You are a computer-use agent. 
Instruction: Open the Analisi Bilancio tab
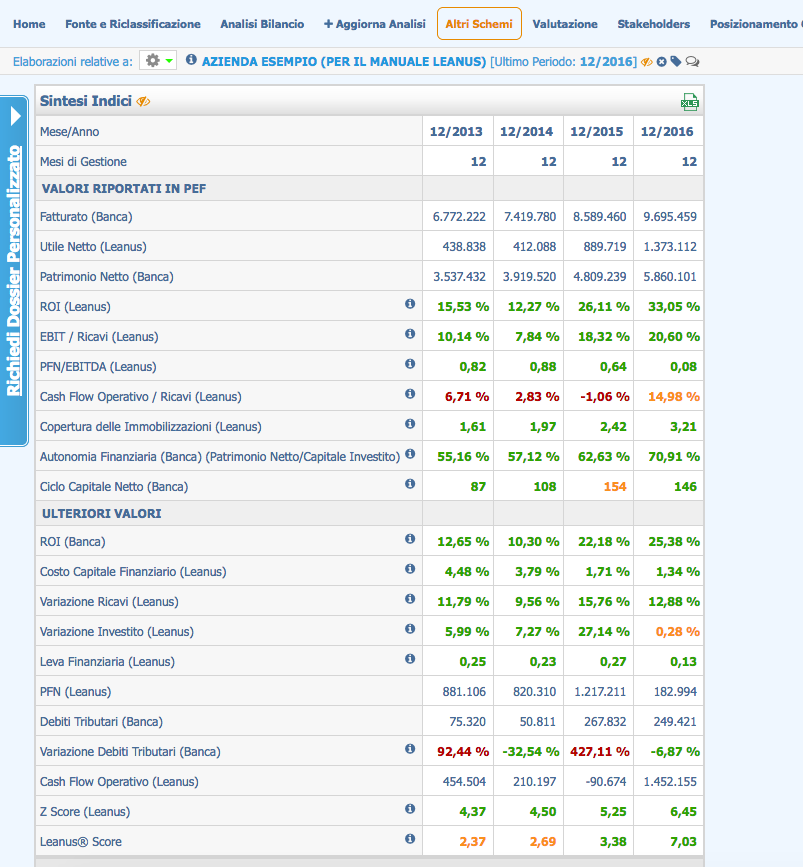262,24
